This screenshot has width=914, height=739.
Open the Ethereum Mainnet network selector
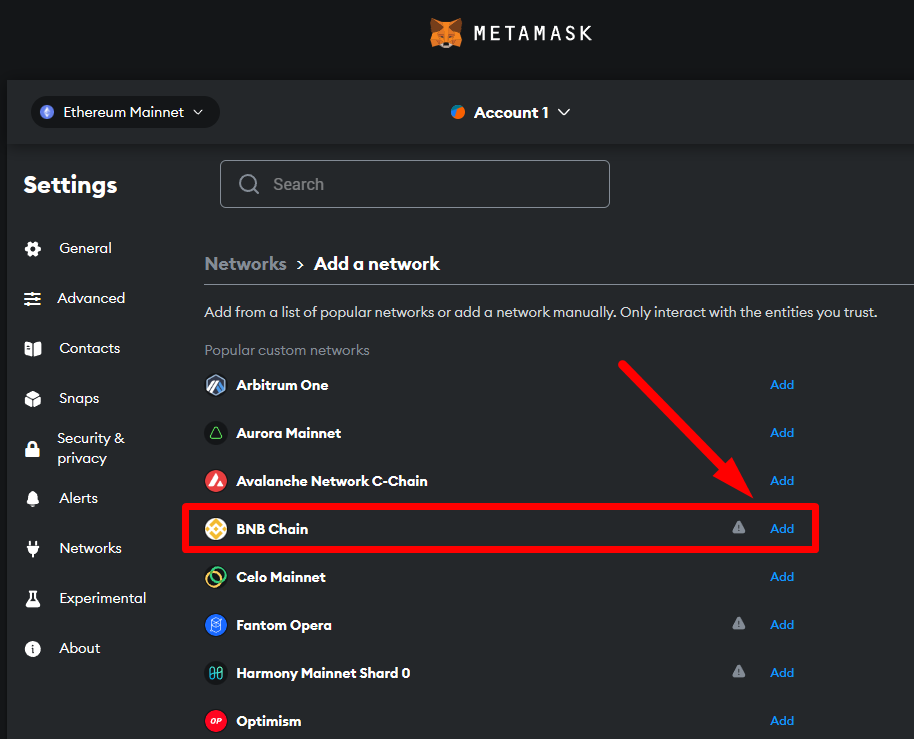pos(124,112)
